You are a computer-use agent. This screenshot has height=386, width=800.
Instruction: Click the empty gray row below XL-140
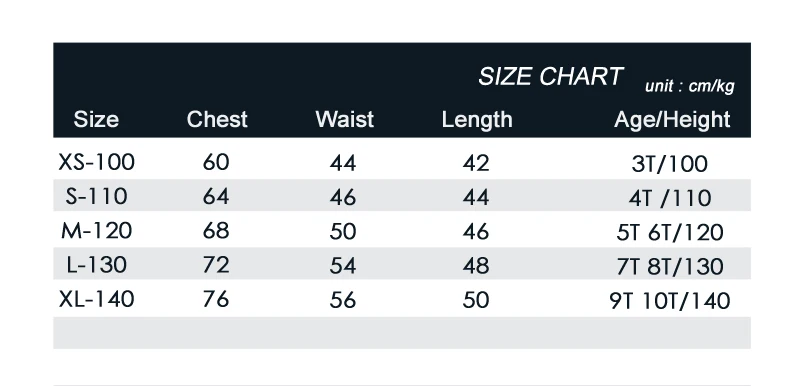point(402,332)
